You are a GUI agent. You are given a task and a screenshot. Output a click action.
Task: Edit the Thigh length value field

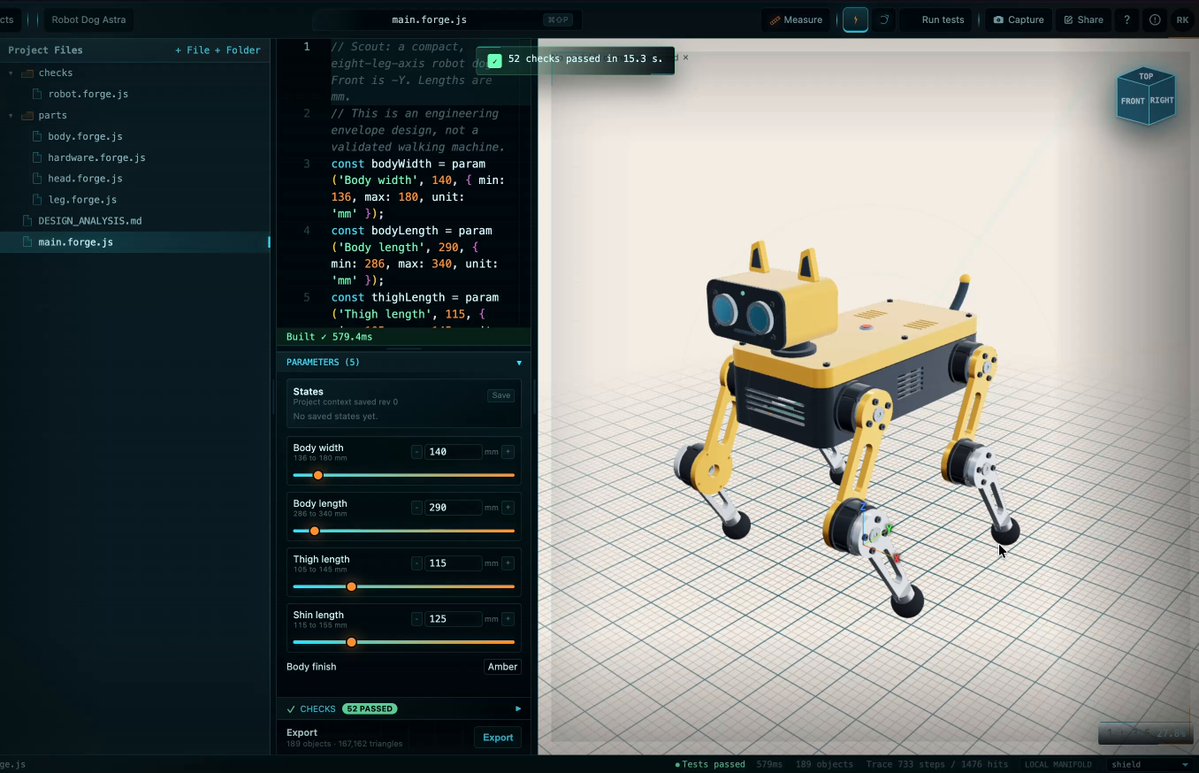453,564
